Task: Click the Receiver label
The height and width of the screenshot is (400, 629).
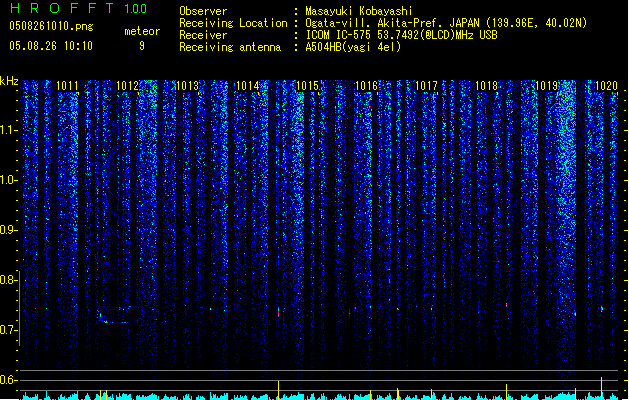Action: coord(203,35)
